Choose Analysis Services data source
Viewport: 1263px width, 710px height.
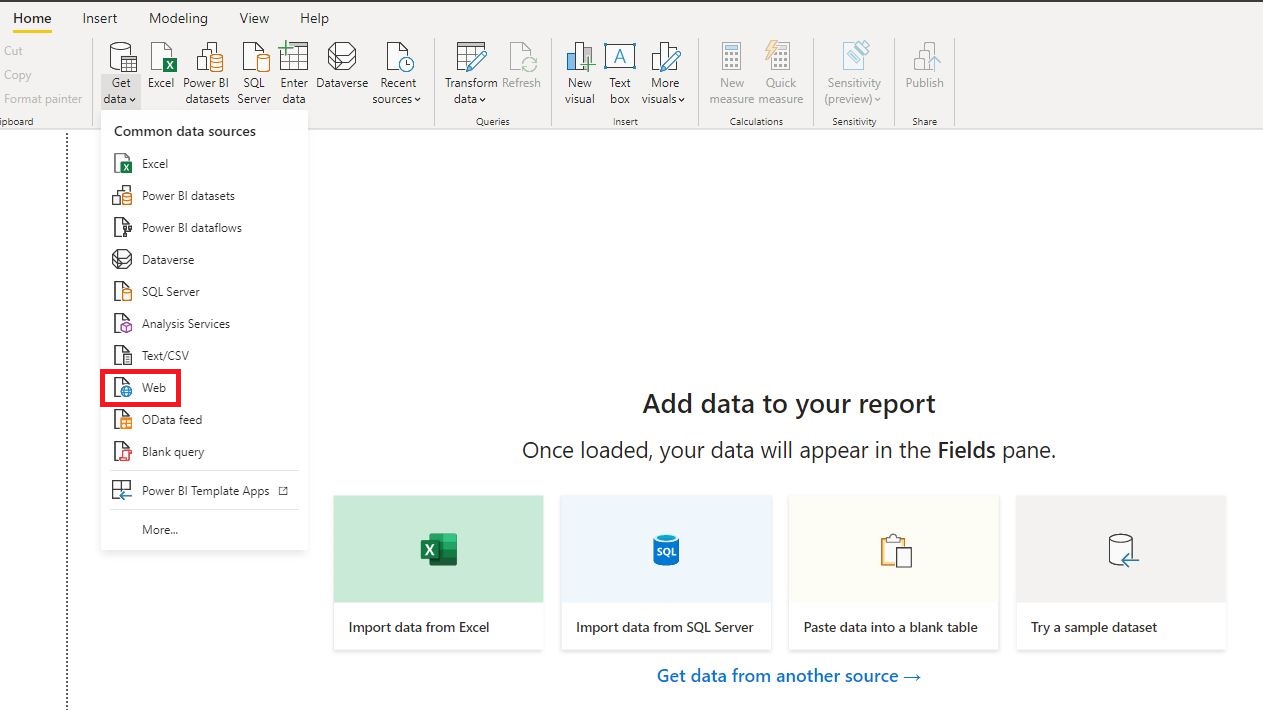click(x=204, y=324)
